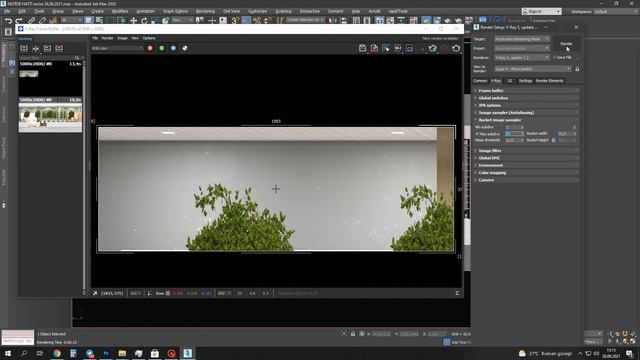Click the Render button in Render Setup
Screen dimensions: 640x360
pos(566,44)
